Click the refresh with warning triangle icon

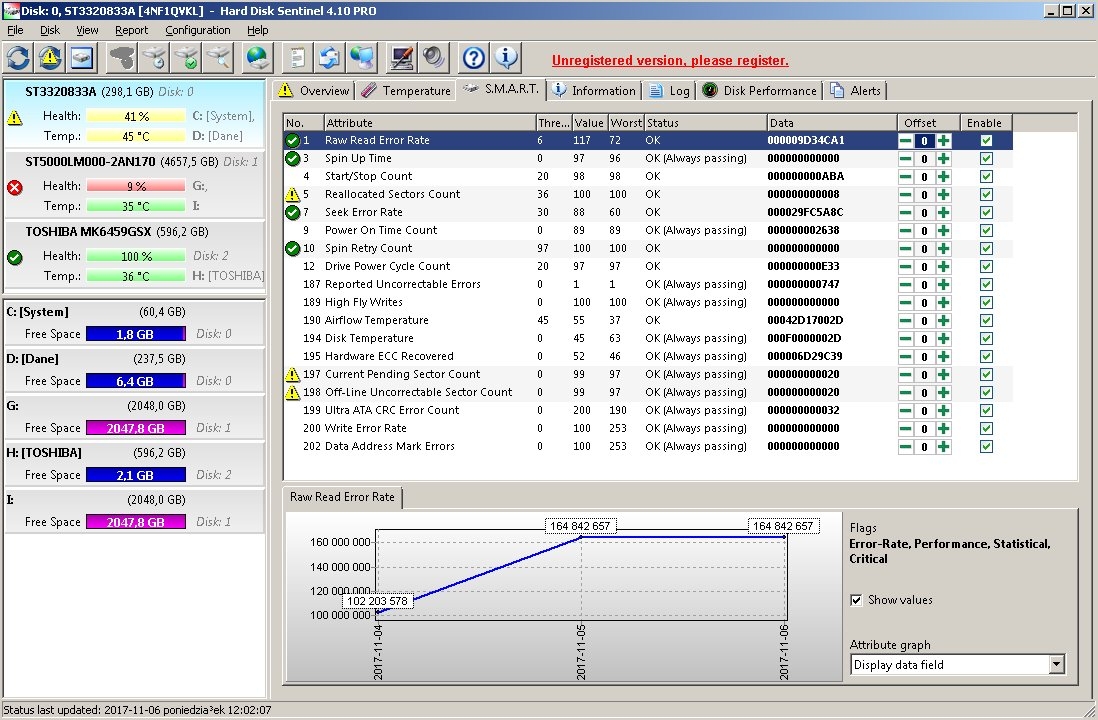click(x=50, y=57)
